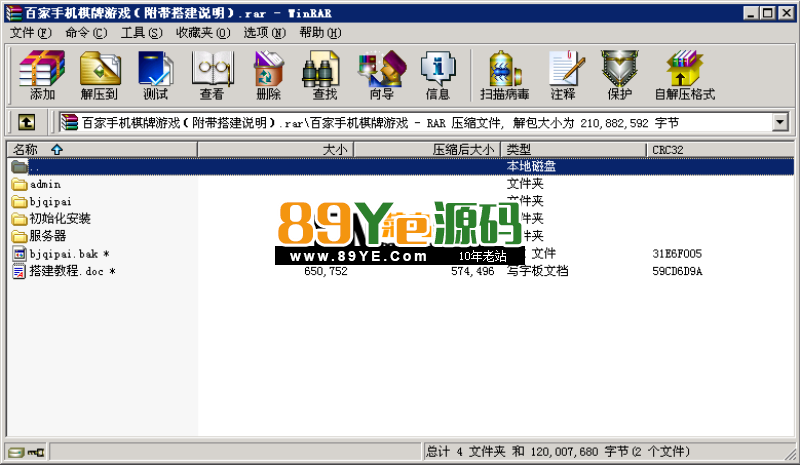This screenshot has width=800, height=465.
Task: Open the View (查看) toolbar icon
Action: 212,75
